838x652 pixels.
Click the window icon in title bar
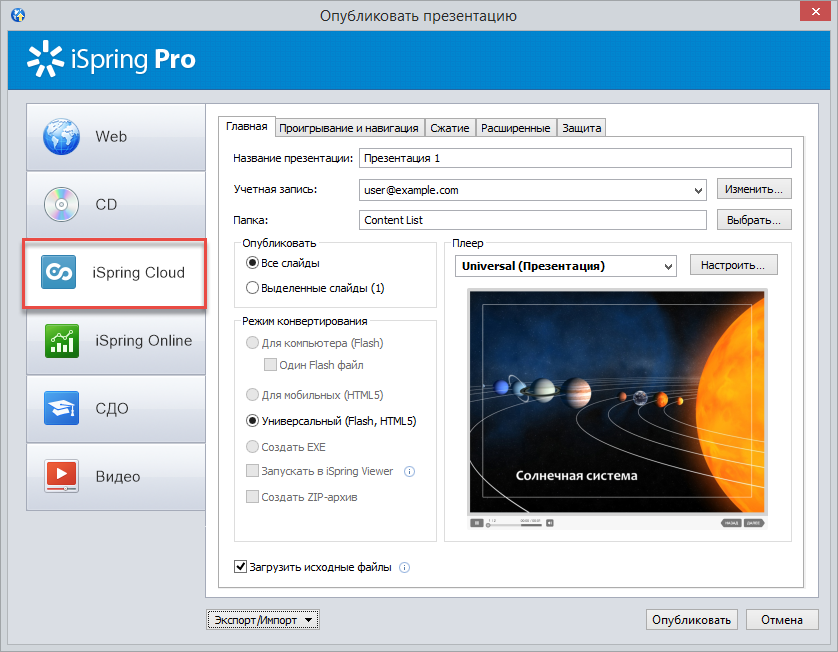(18, 15)
